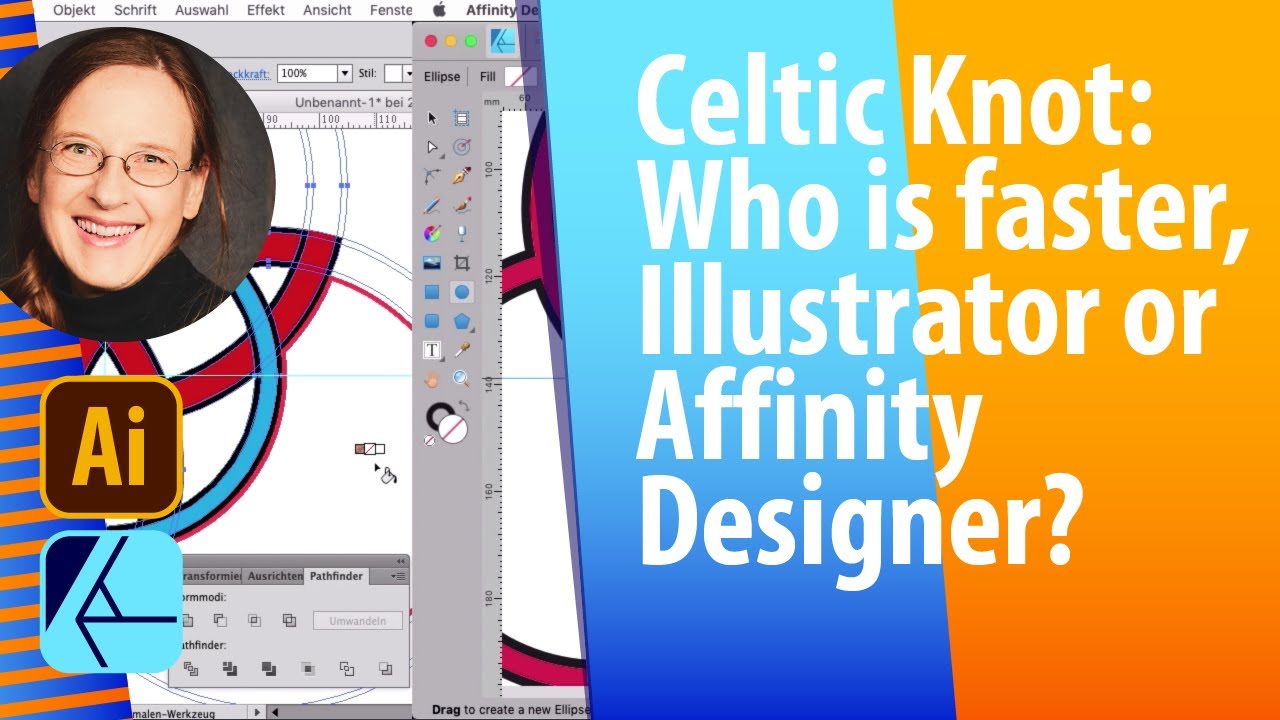Collapse the Pathfinder panel double arrows
Viewport: 1280px width, 720px height.
402,561
